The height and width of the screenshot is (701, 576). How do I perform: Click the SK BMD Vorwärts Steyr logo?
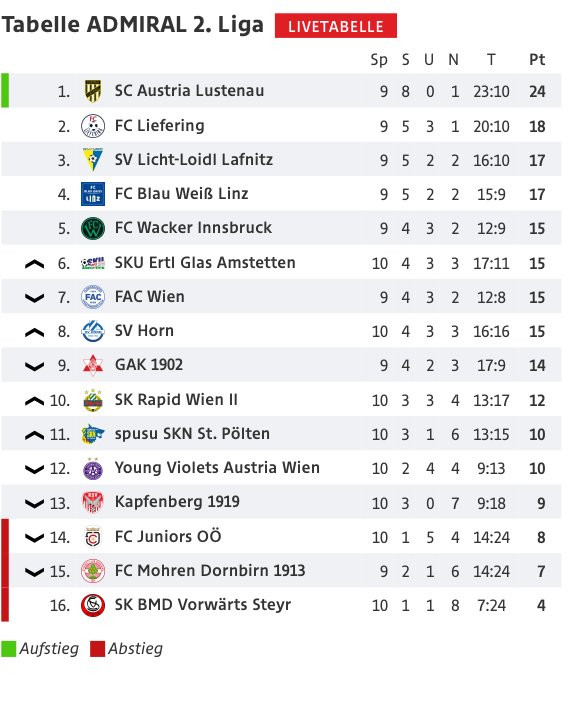93,605
